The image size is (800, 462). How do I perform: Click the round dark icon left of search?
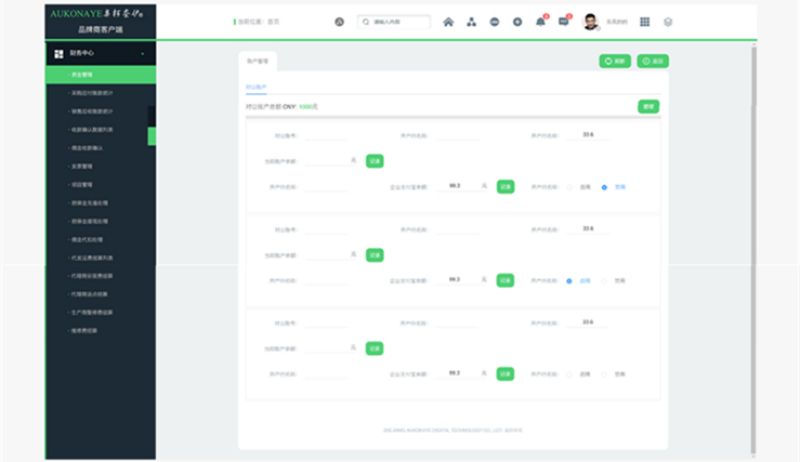point(339,21)
